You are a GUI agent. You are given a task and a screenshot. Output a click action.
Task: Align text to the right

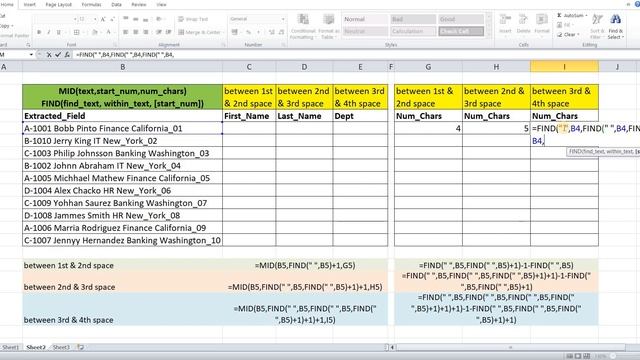point(146,32)
